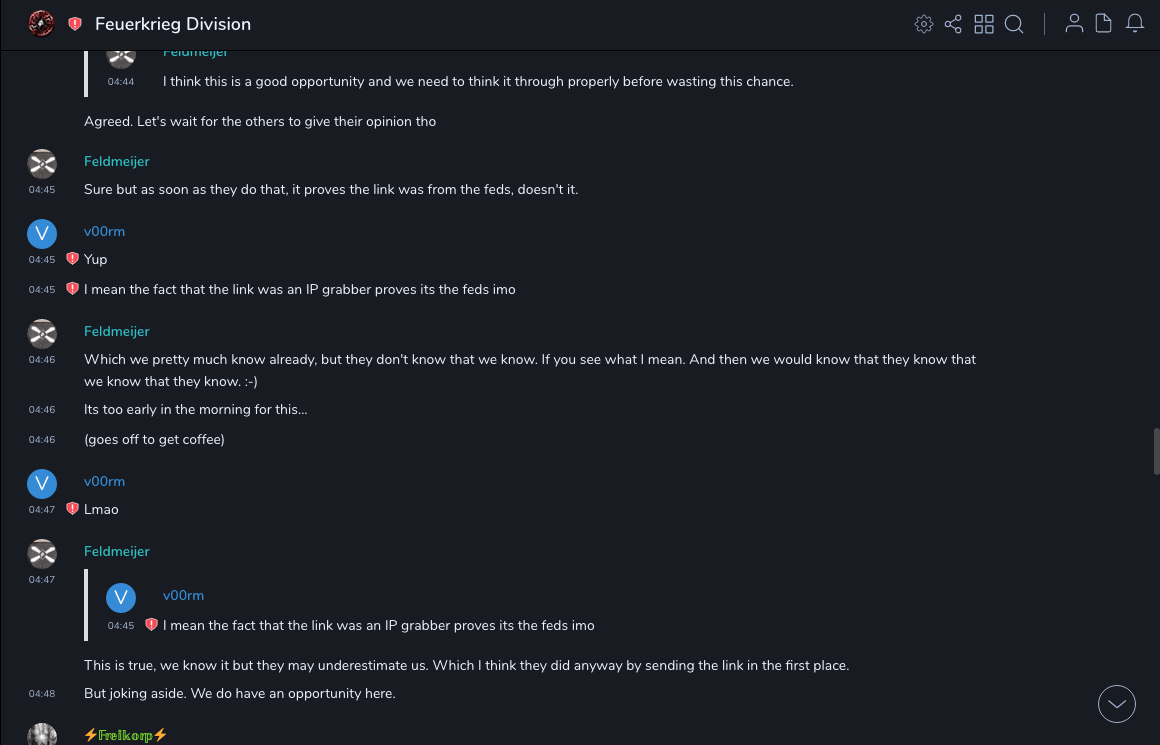Click the share icon in header

pyautogui.click(x=953, y=24)
